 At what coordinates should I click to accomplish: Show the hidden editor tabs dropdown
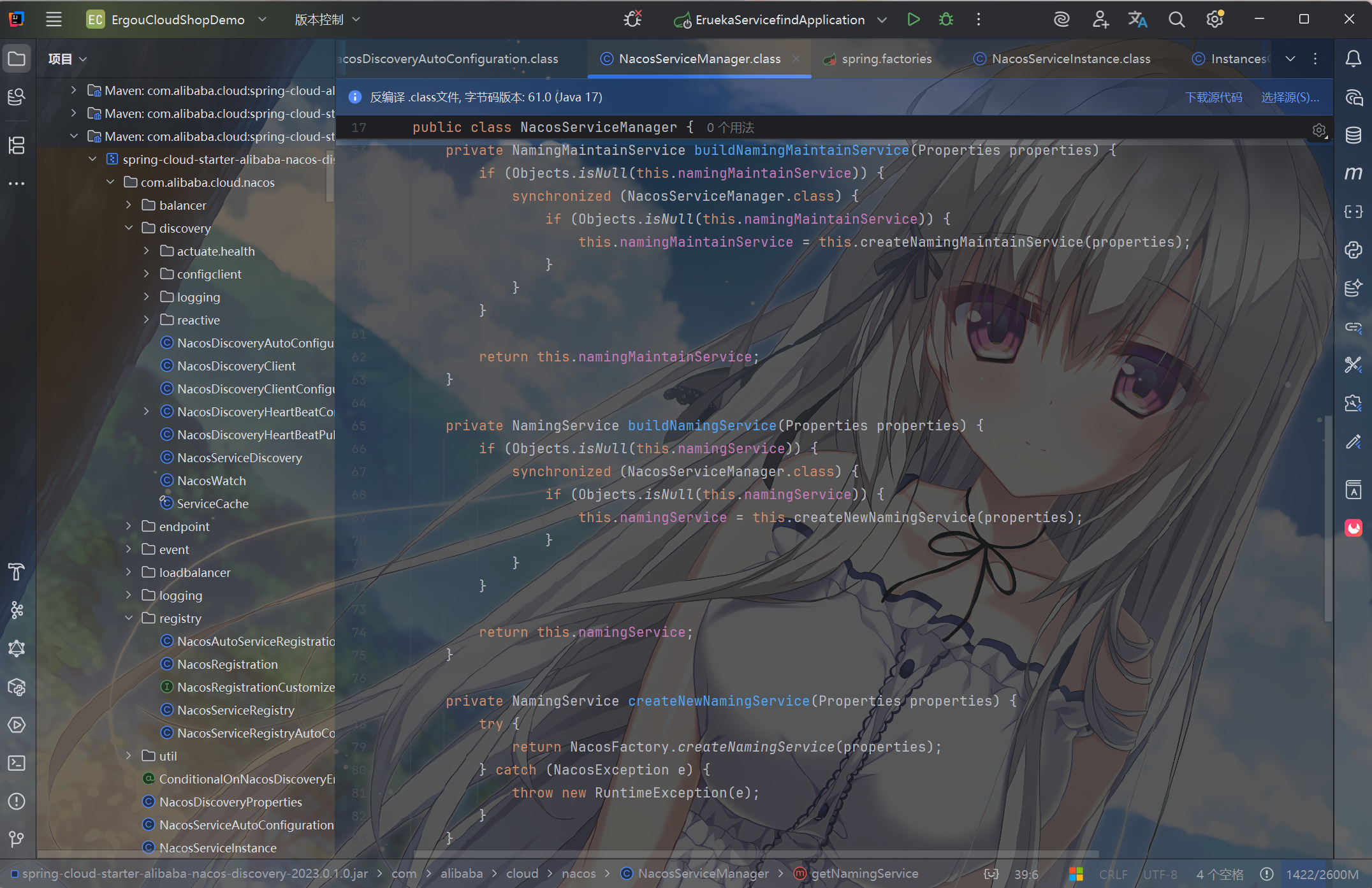pyautogui.click(x=1290, y=59)
